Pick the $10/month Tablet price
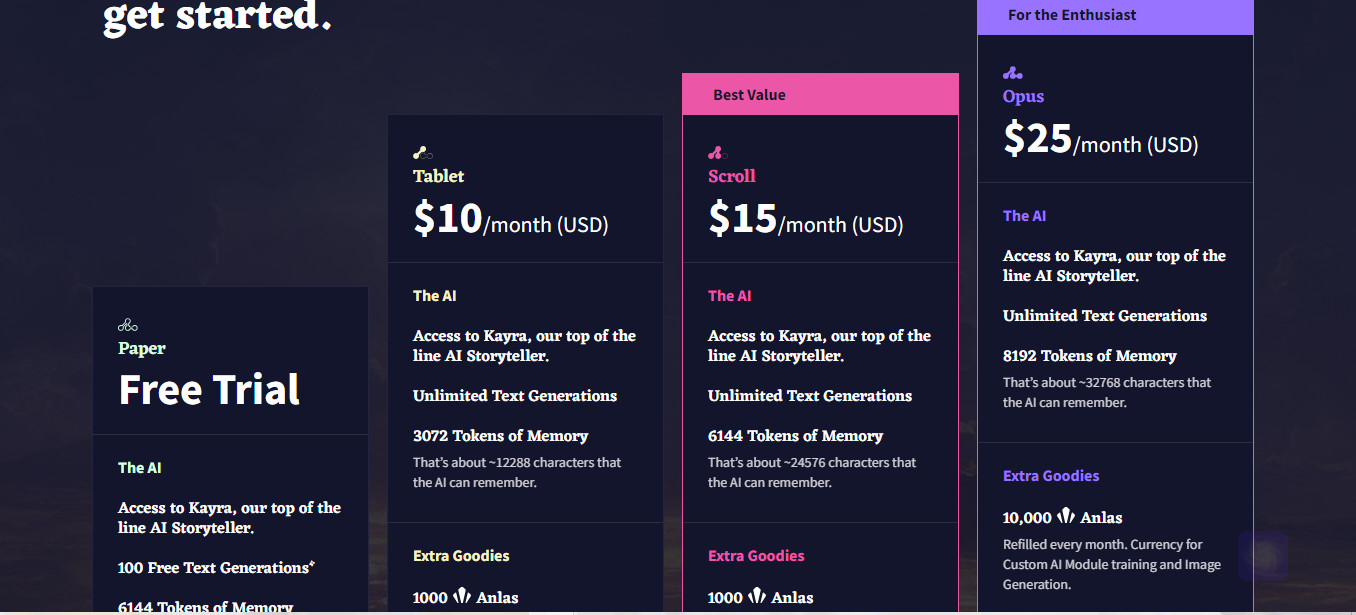Image resolution: width=1356 pixels, height=615 pixels. 511,219
